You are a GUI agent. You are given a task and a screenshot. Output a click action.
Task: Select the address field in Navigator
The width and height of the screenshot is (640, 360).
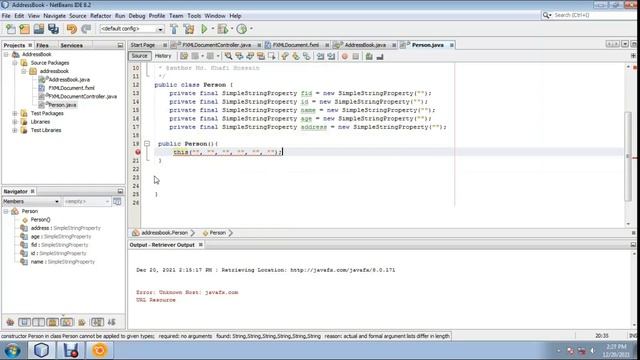pos(65,228)
